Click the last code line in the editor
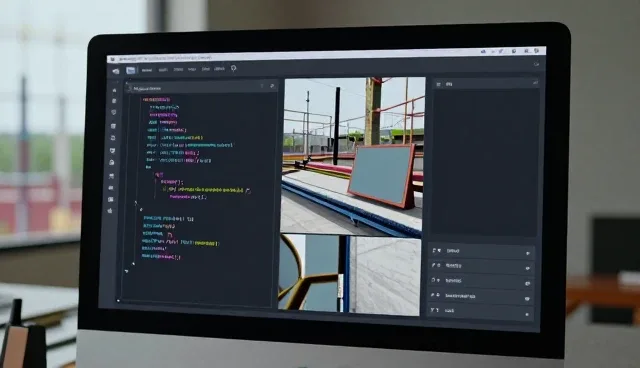640x368 pixels. click(x=161, y=257)
